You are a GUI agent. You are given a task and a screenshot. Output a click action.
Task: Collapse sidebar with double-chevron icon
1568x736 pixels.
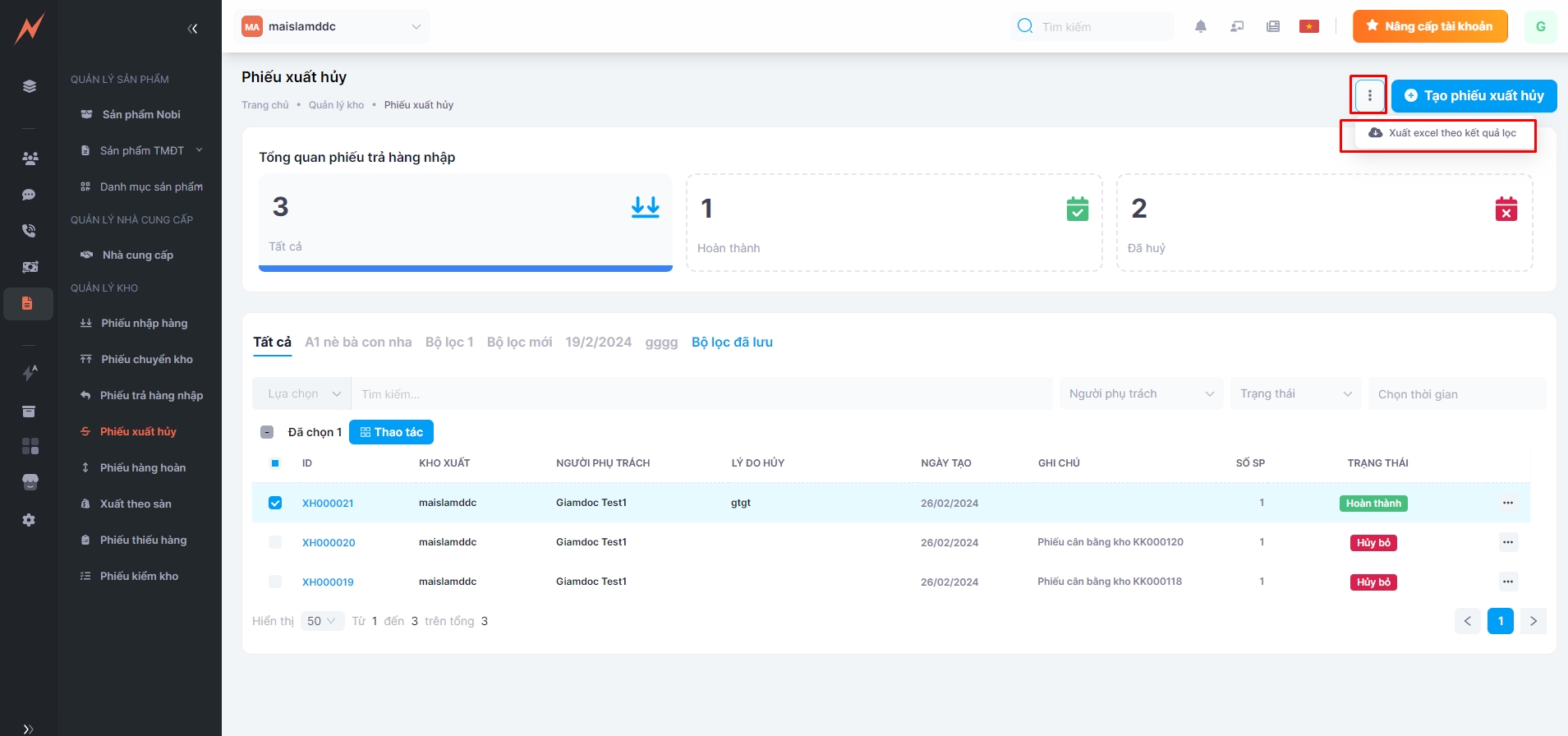[x=192, y=29]
